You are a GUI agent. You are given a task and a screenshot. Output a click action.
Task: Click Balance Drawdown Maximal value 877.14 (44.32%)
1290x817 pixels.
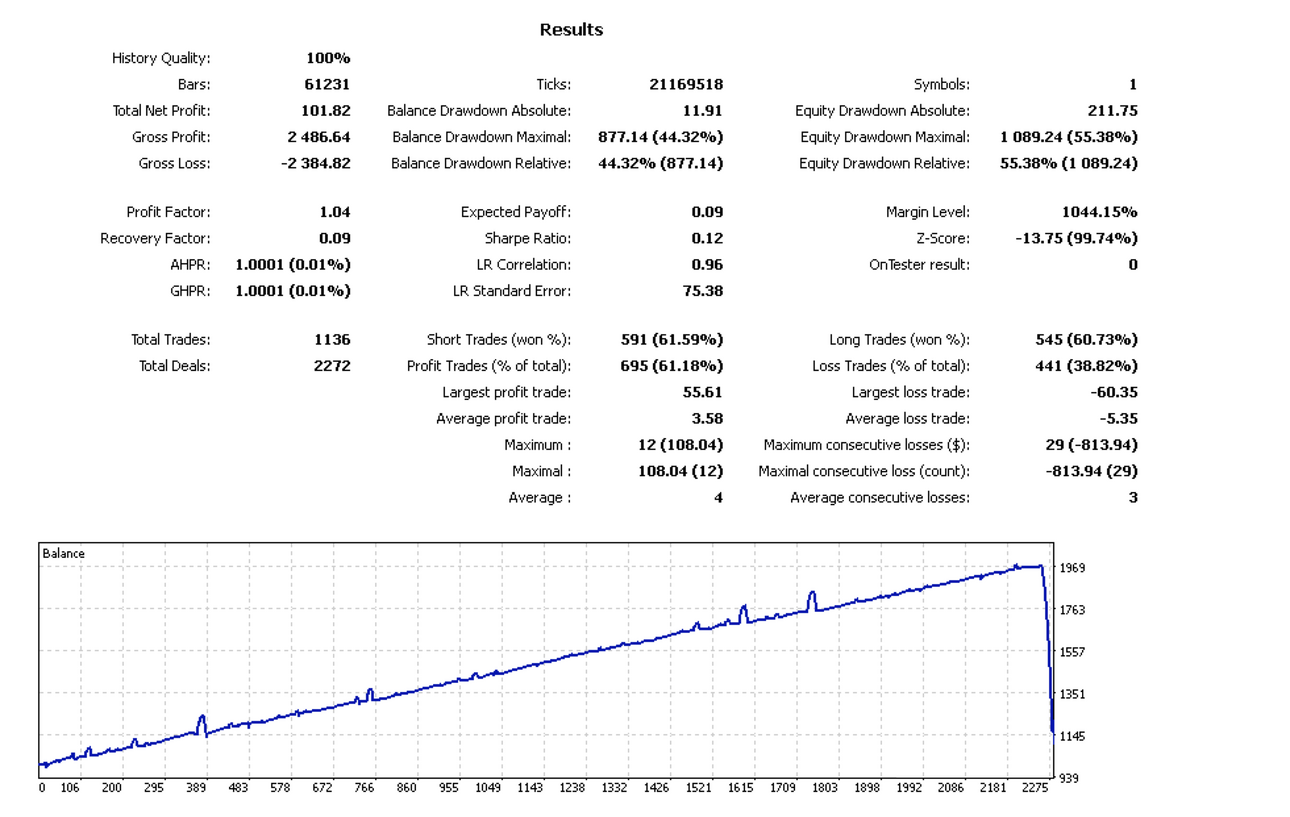coord(661,137)
